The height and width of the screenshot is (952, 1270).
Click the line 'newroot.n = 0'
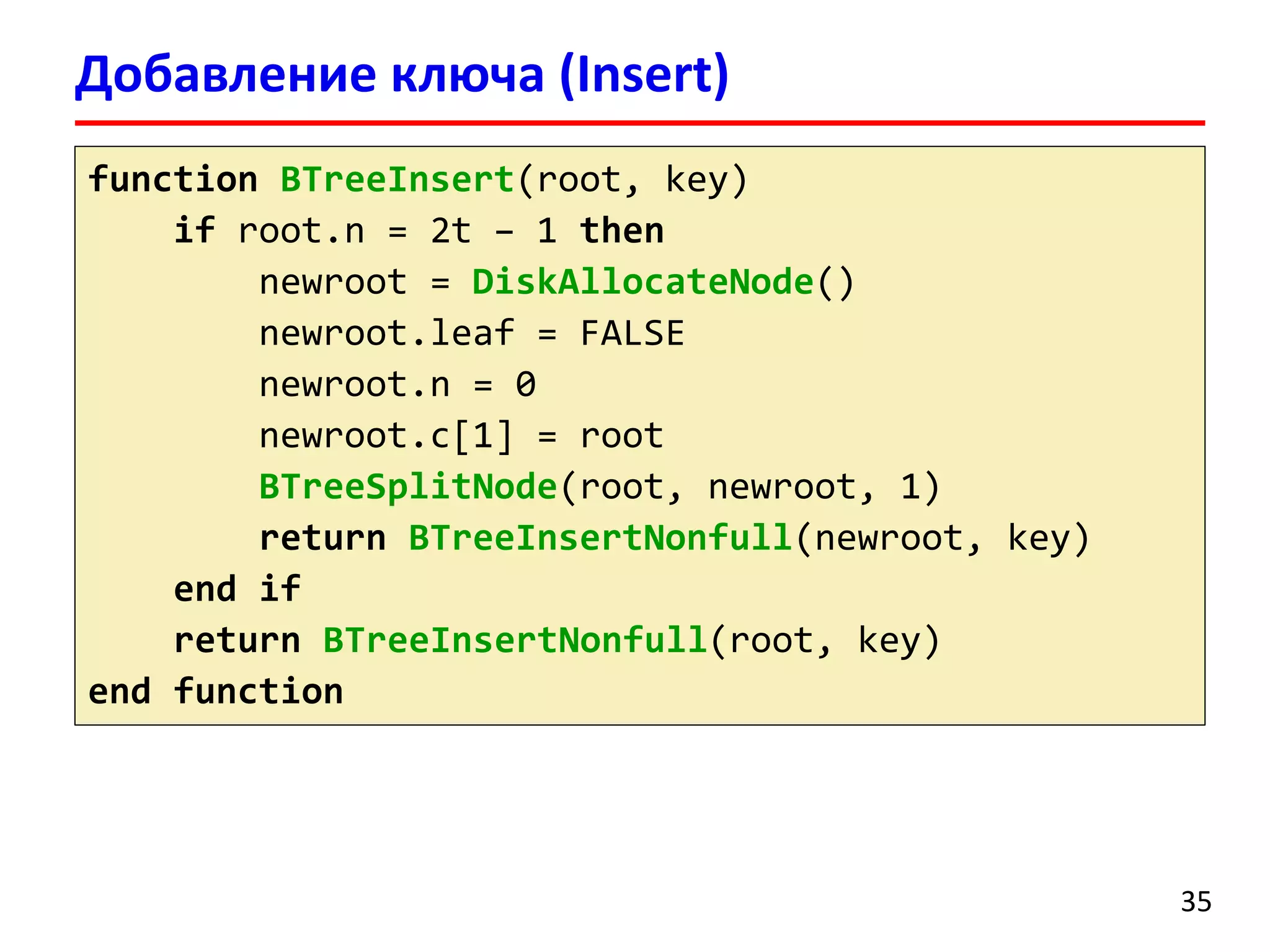coord(397,385)
